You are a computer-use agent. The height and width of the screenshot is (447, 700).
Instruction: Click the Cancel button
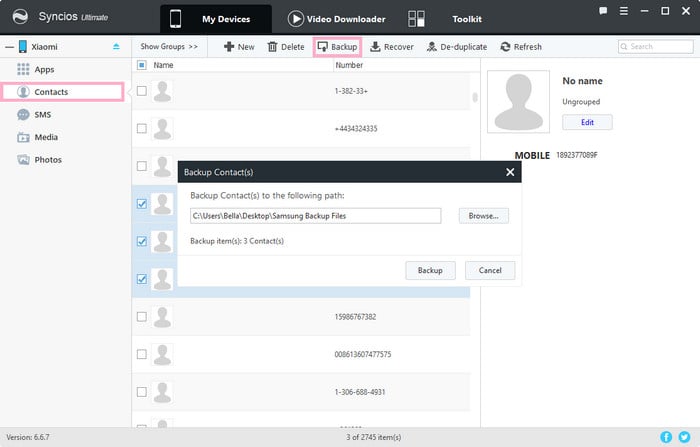tap(490, 270)
